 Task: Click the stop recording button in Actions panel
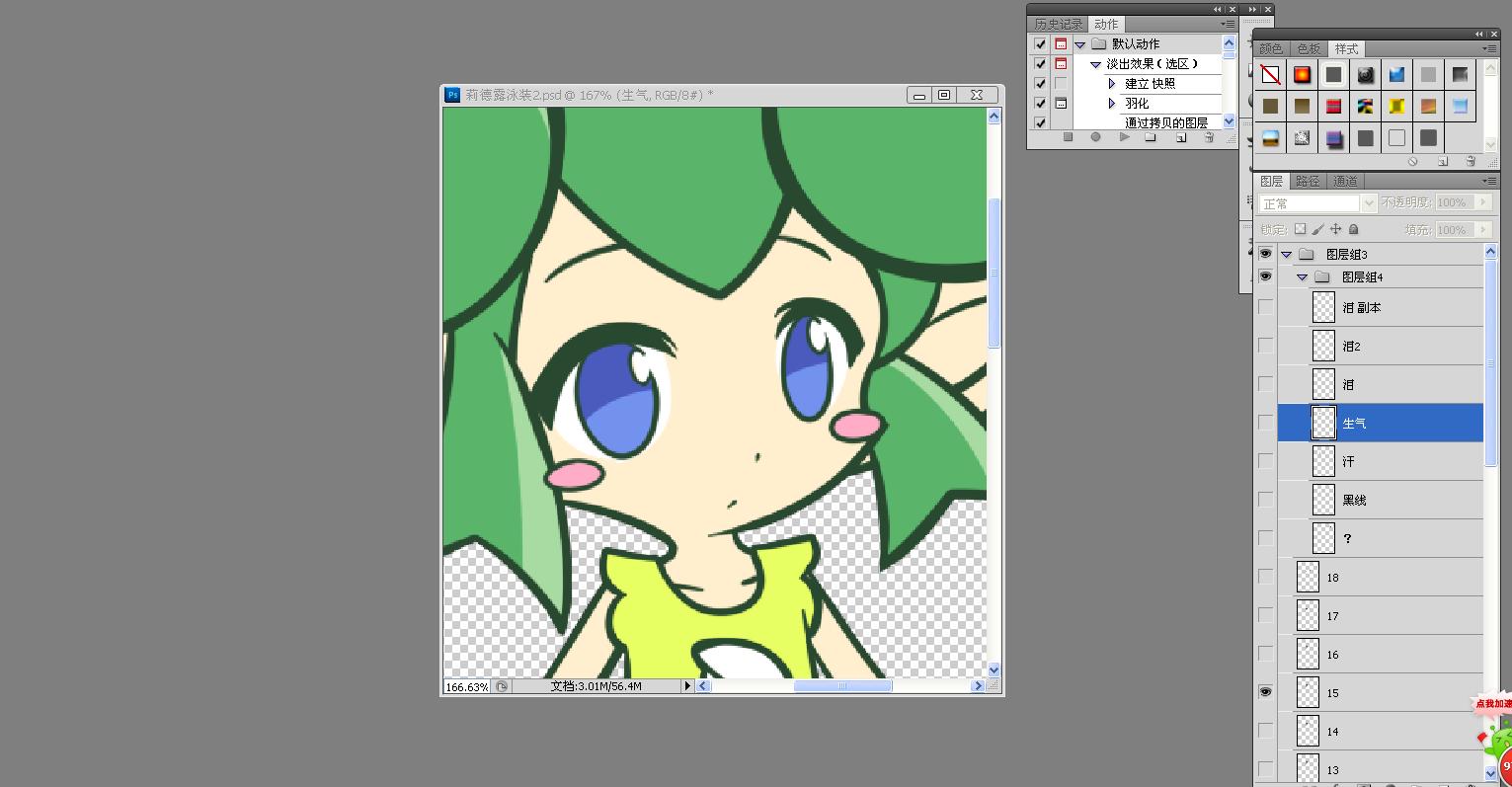pos(1068,138)
